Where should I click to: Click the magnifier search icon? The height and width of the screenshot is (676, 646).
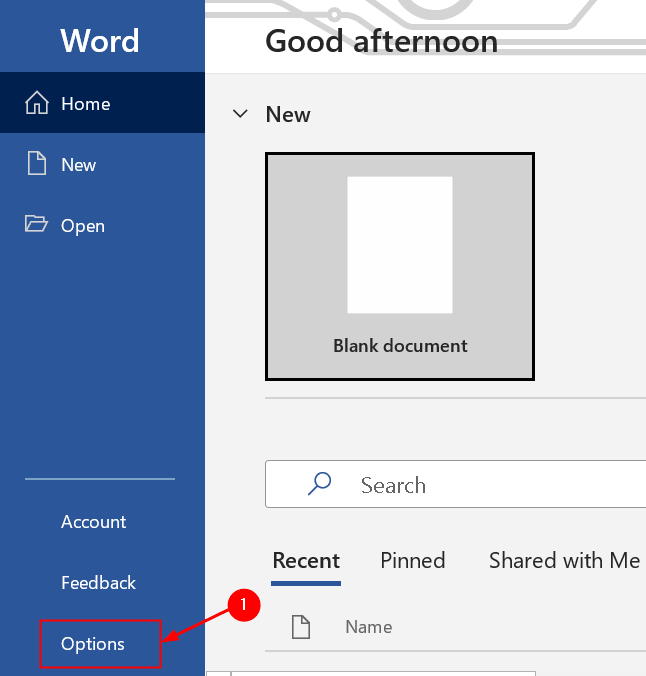tap(320, 484)
